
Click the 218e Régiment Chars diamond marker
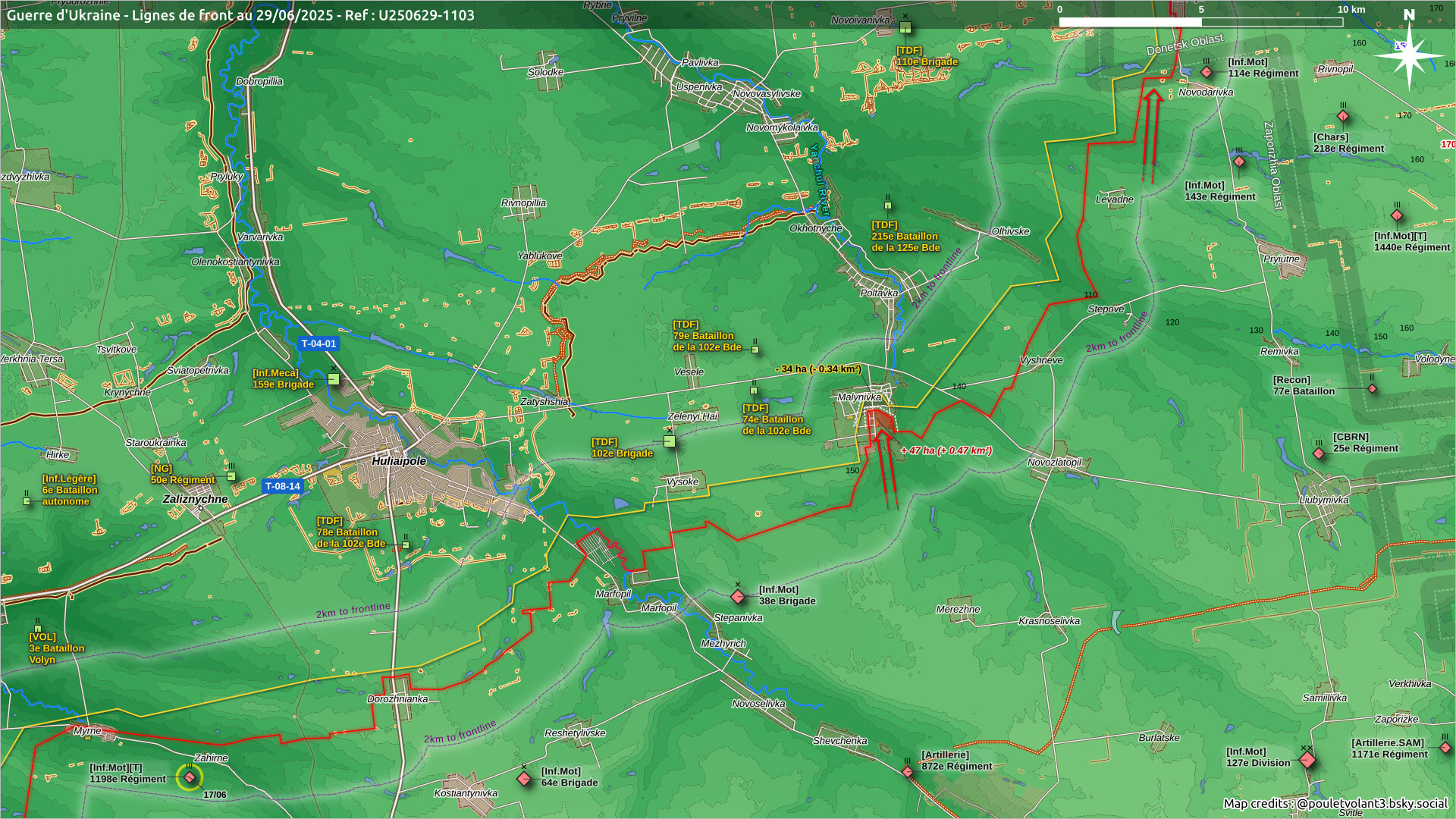1343,116
